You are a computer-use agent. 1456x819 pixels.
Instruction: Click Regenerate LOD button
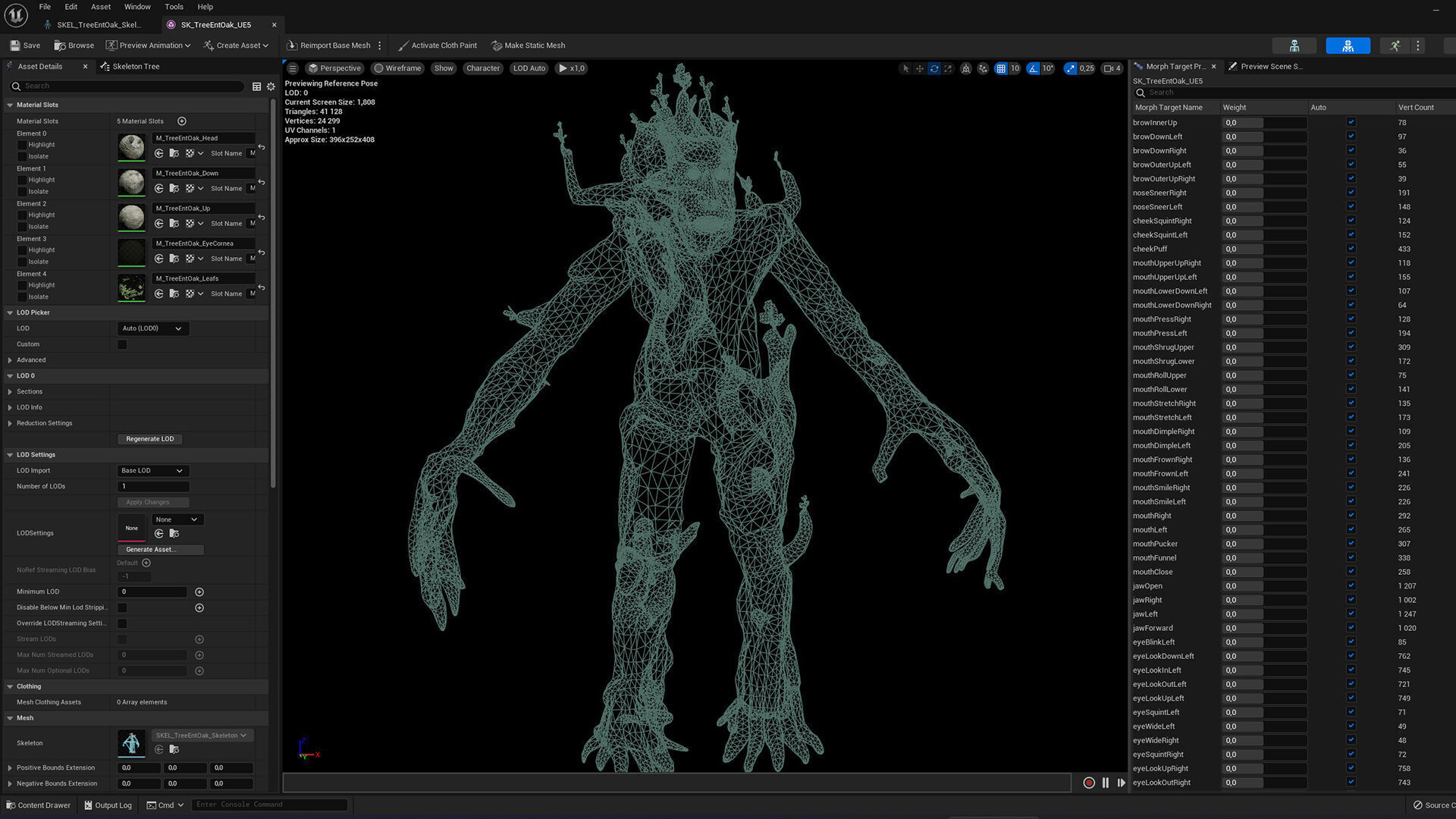pyautogui.click(x=150, y=439)
